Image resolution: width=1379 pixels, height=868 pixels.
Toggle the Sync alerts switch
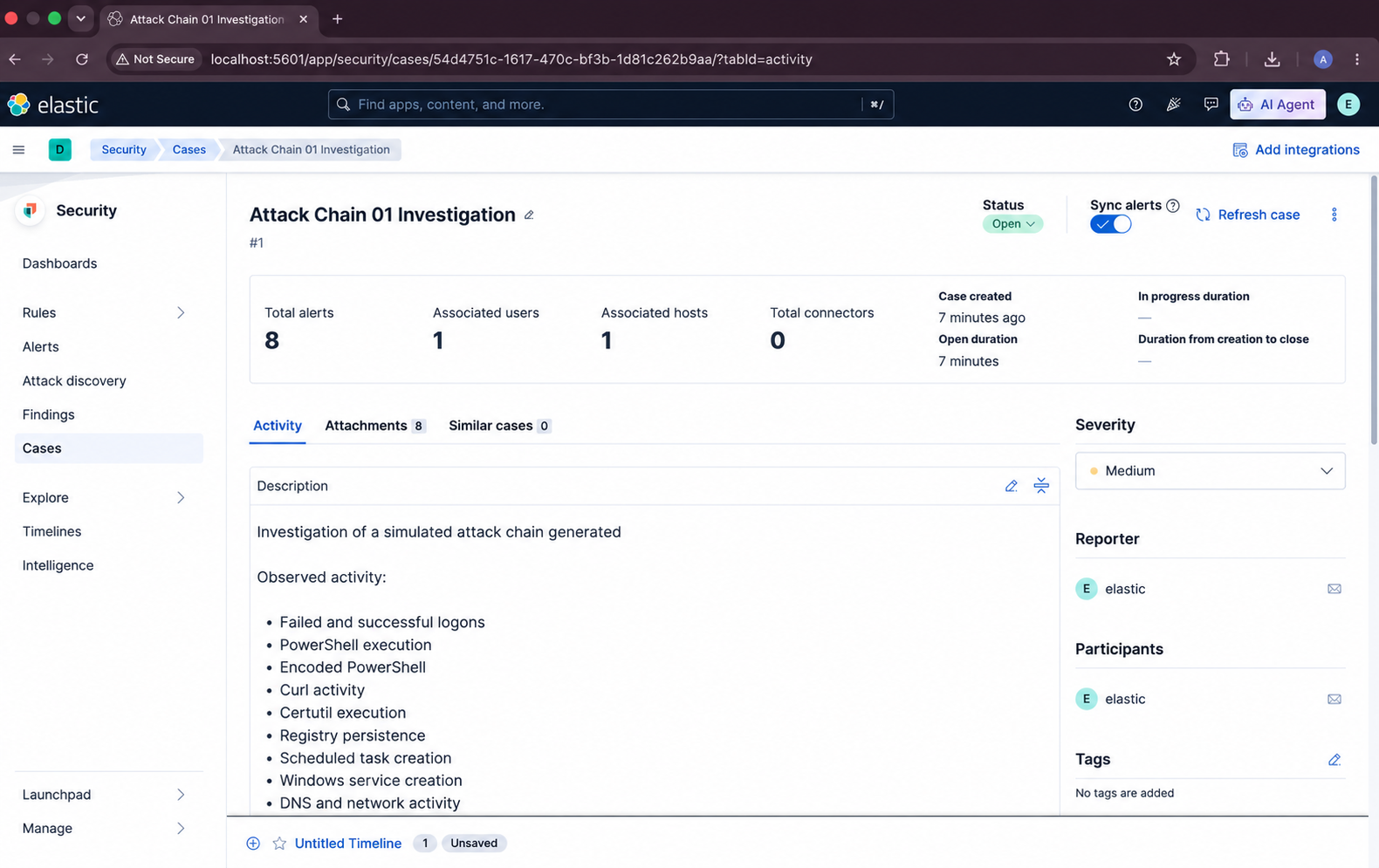(1110, 224)
